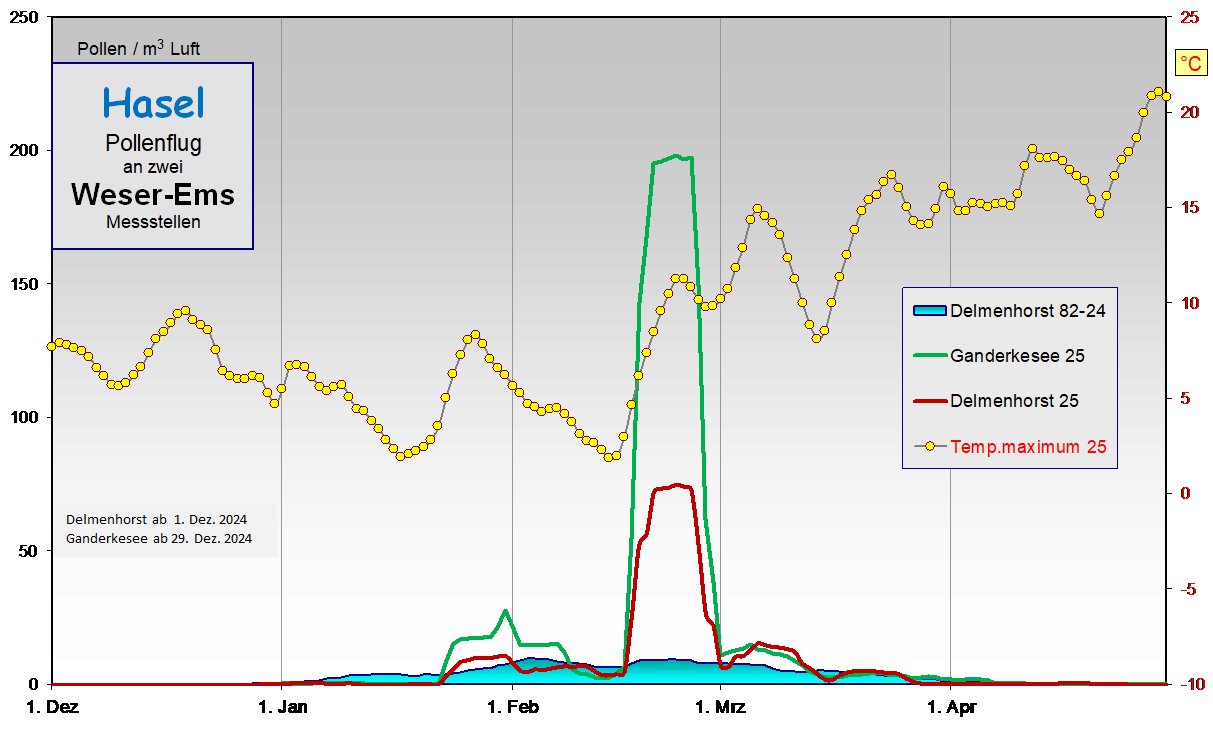Click the 'Messstellen' text in the title box

point(153,222)
